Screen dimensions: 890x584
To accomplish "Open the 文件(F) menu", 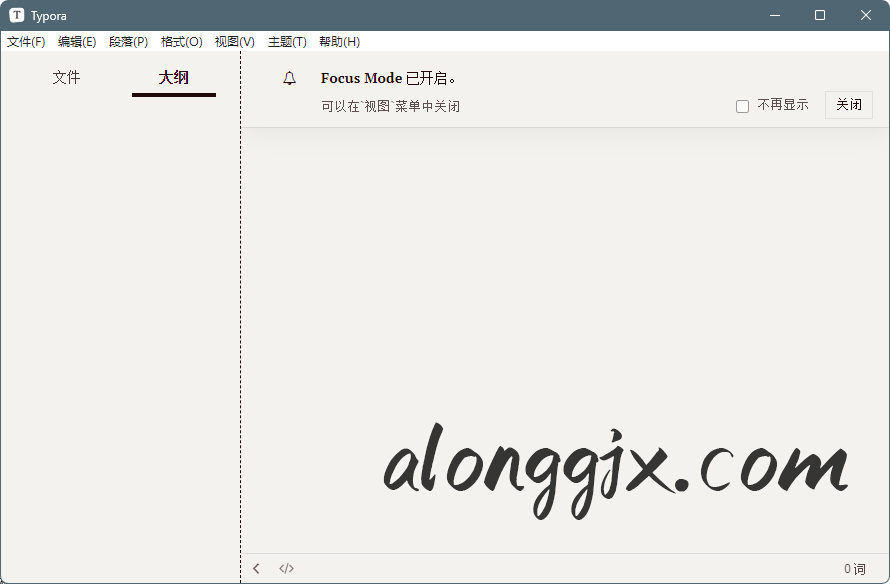I will click(x=26, y=42).
